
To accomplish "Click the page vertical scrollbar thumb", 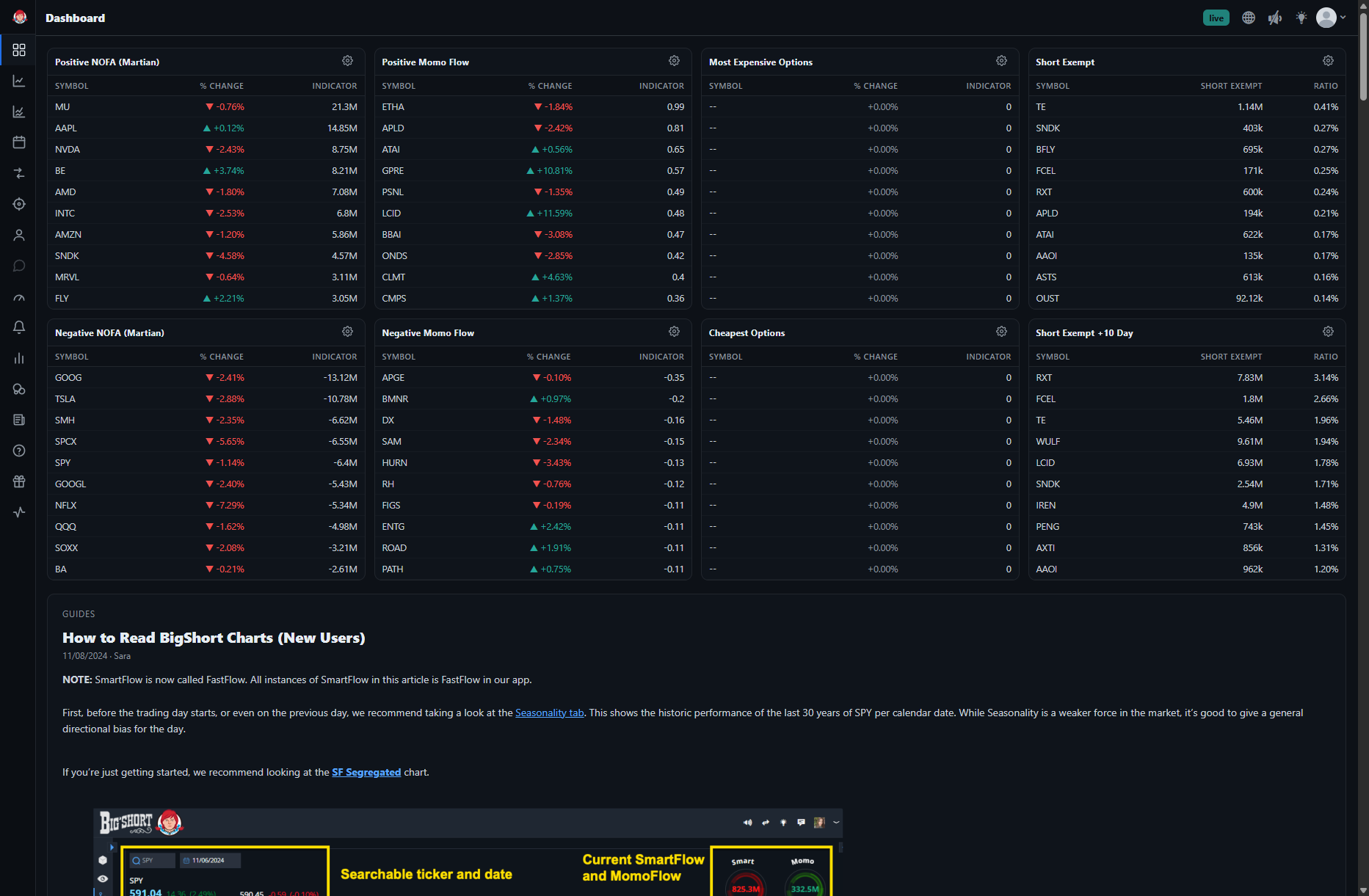I will [x=1363, y=55].
